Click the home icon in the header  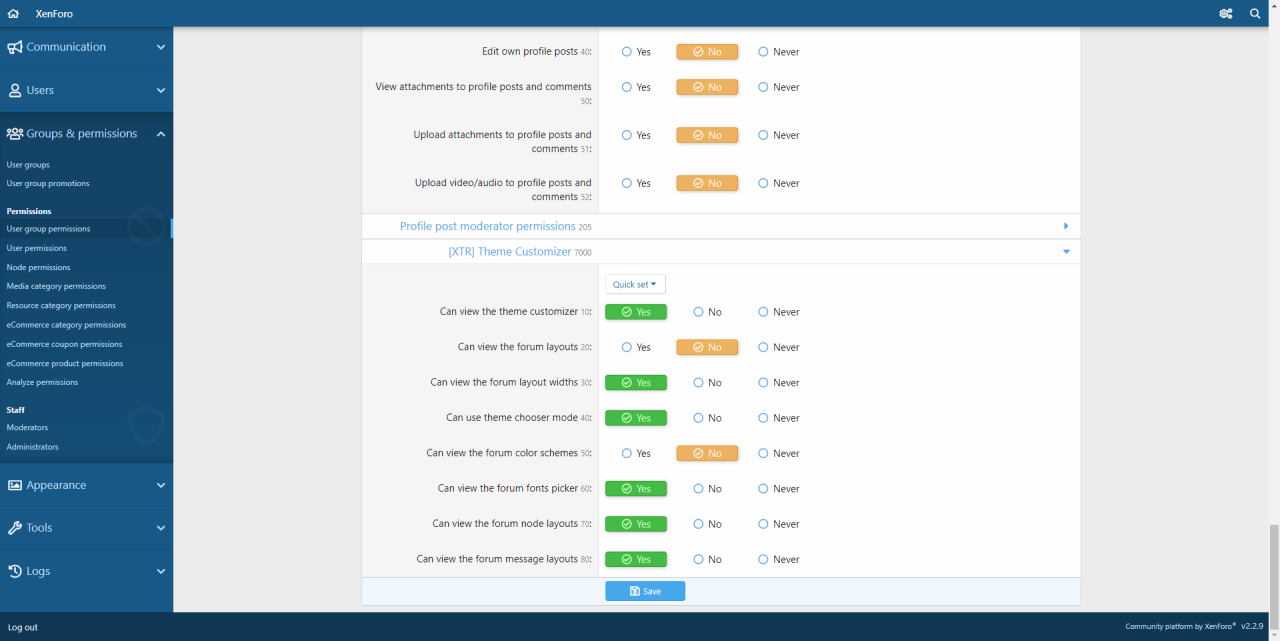[13, 14]
